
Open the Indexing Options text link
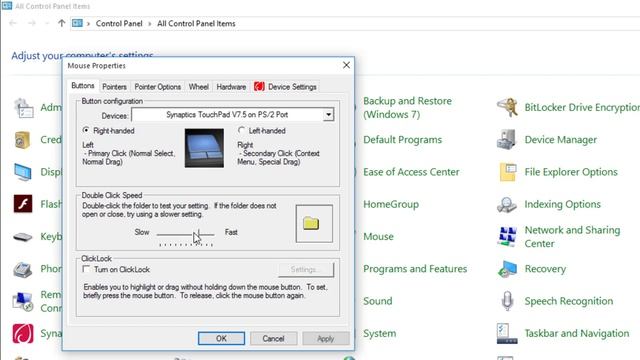tap(562, 204)
